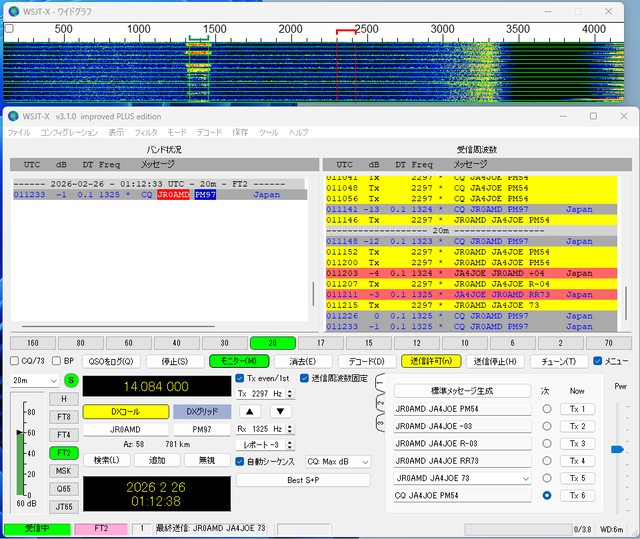Click the audio level meter bar
This screenshot has height=539, width=640.
point(20,463)
